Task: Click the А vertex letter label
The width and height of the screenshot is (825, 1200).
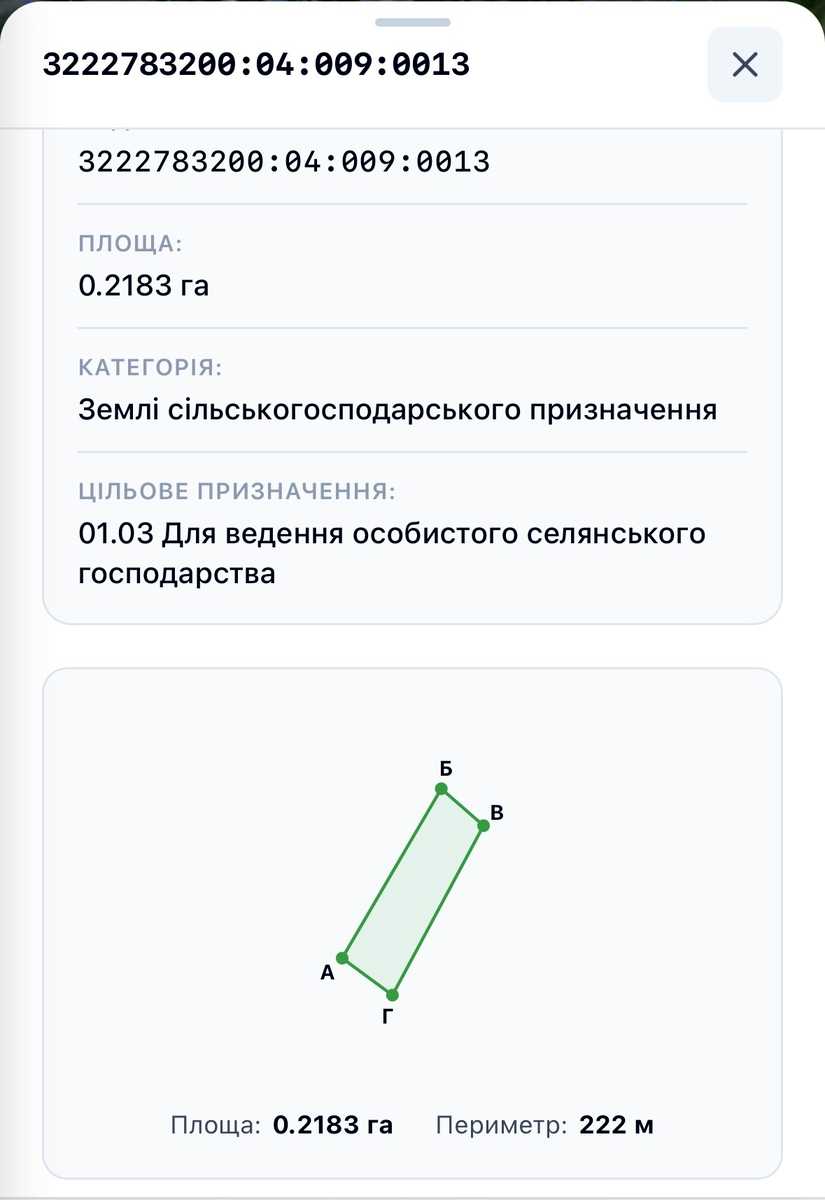Action: pyautogui.click(x=327, y=972)
